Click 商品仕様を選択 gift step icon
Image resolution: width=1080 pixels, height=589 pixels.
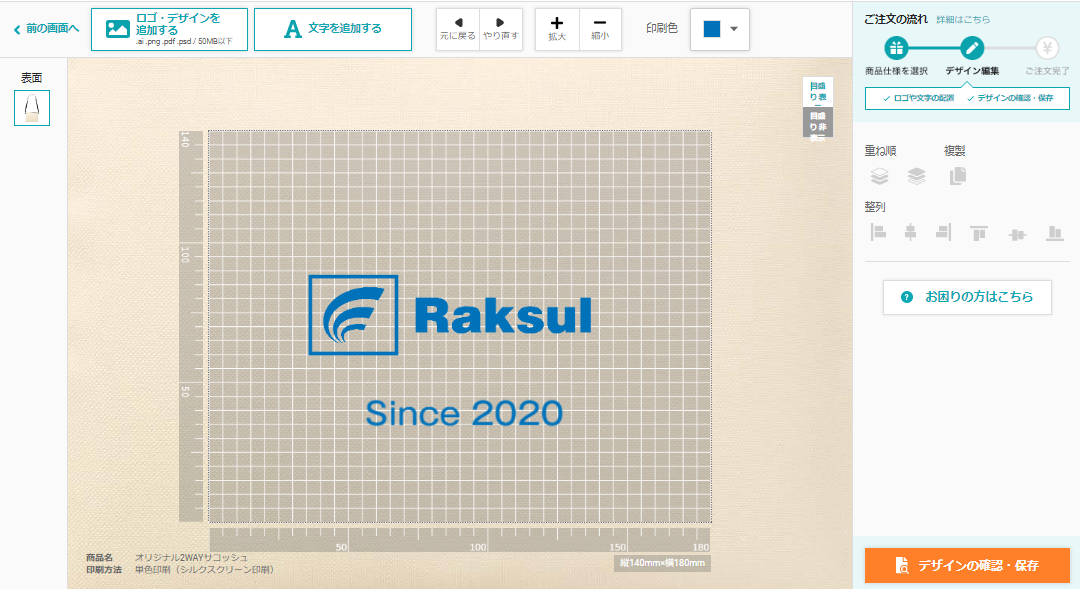[896, 48]
